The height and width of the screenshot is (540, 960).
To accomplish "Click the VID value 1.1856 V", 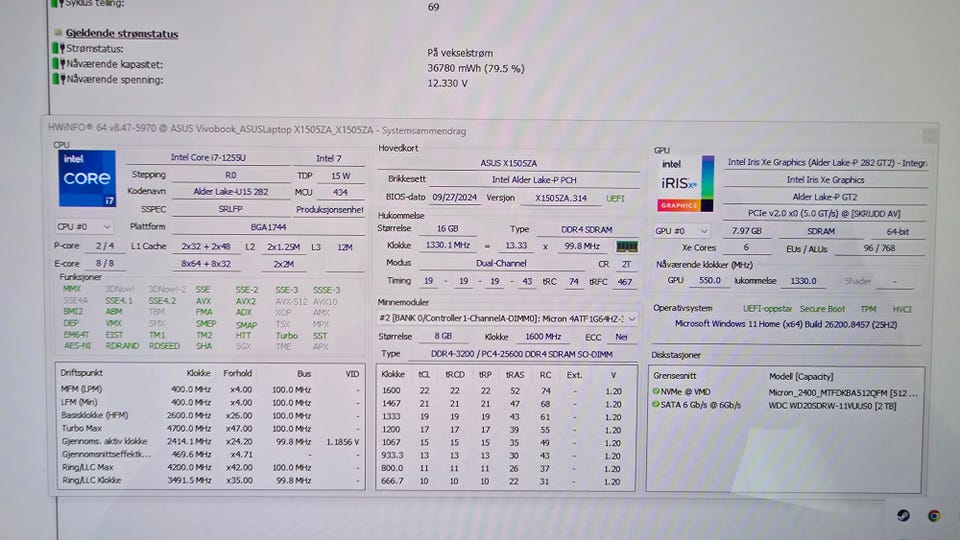I will [342, 441].
